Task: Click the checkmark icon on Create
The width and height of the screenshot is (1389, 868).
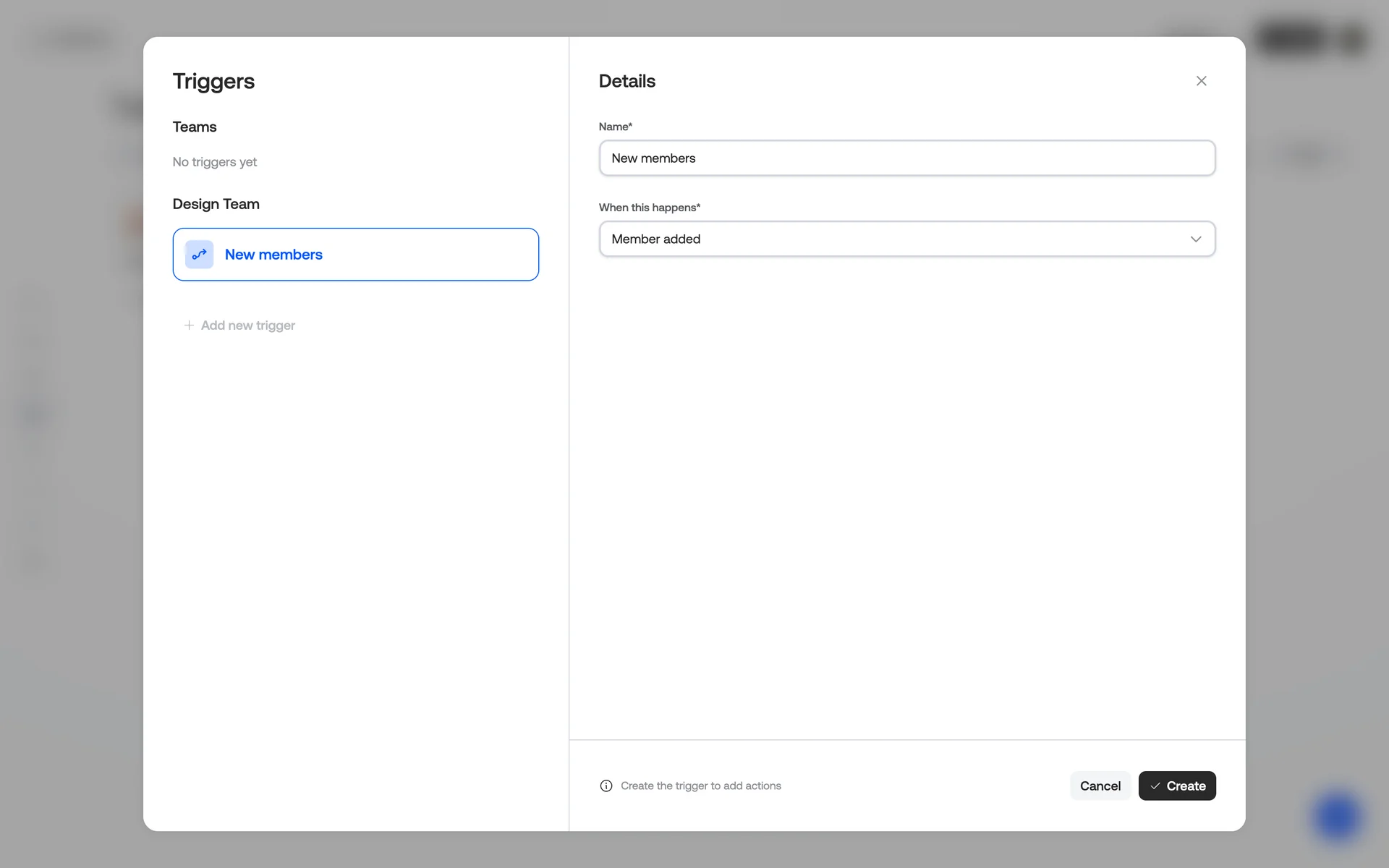Action: [1155, 786]
